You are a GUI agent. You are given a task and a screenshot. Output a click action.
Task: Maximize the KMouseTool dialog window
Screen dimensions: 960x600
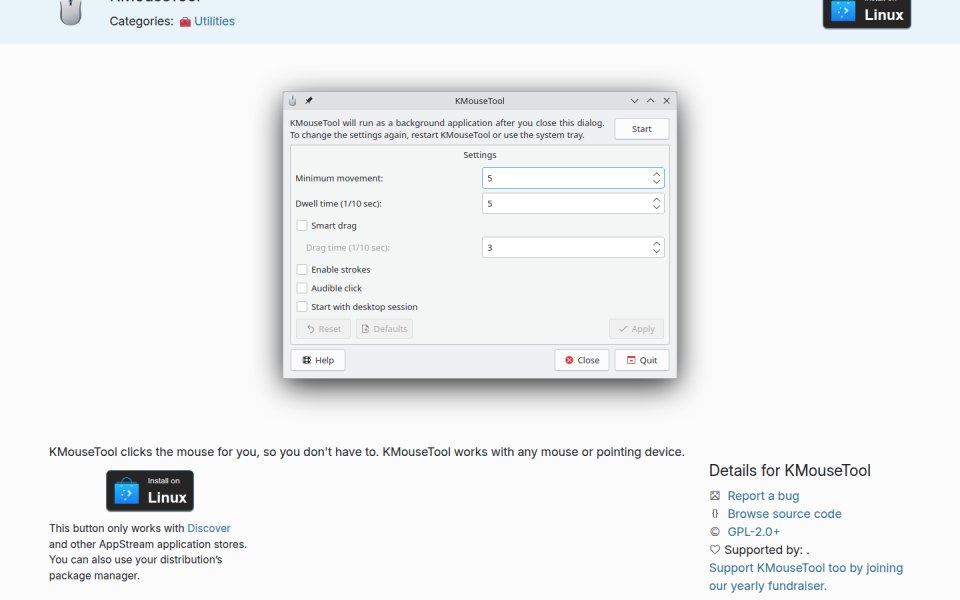[650, 100]
